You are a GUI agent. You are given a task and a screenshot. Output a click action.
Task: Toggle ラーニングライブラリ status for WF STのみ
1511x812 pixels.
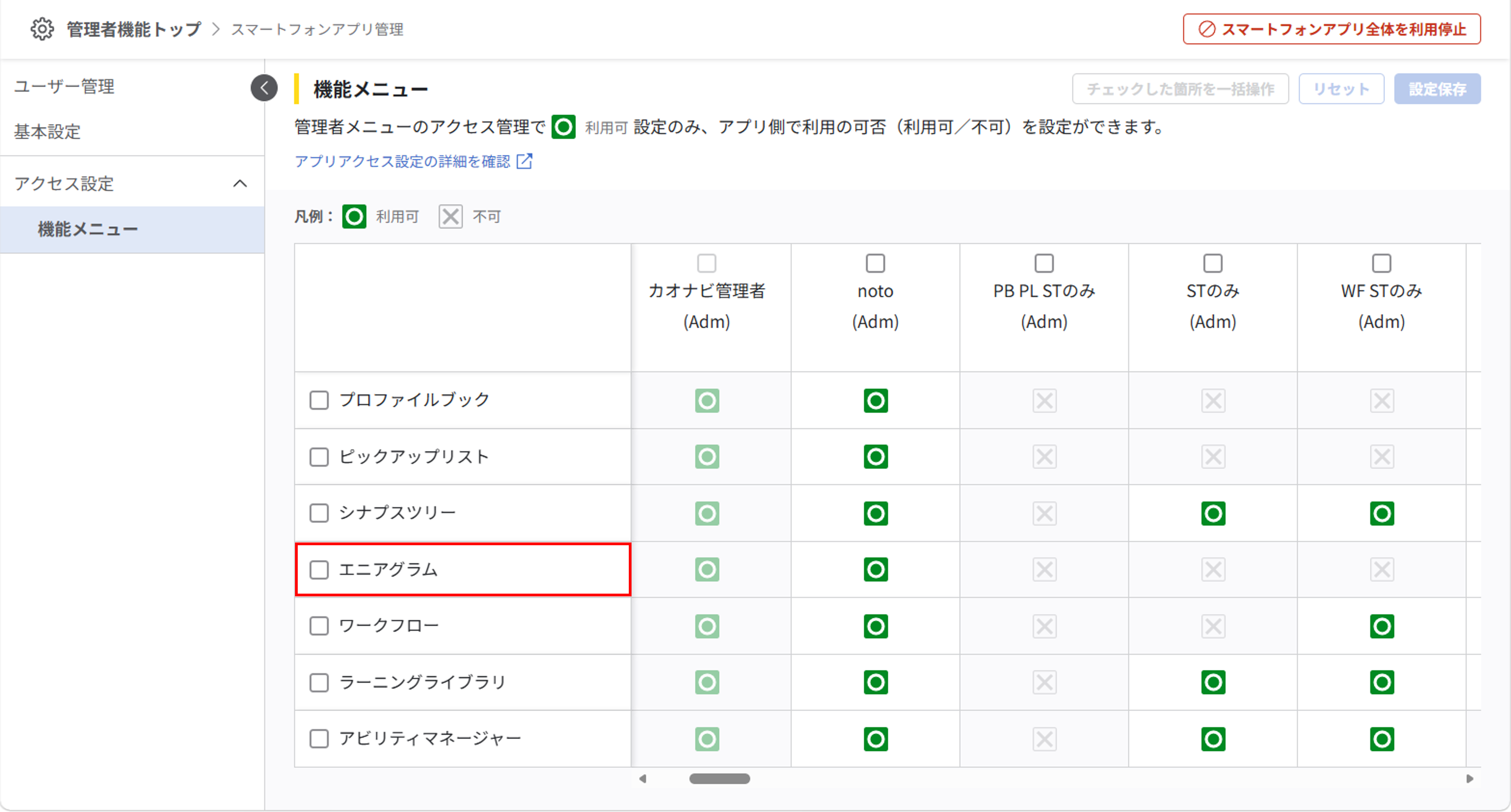1382,683
